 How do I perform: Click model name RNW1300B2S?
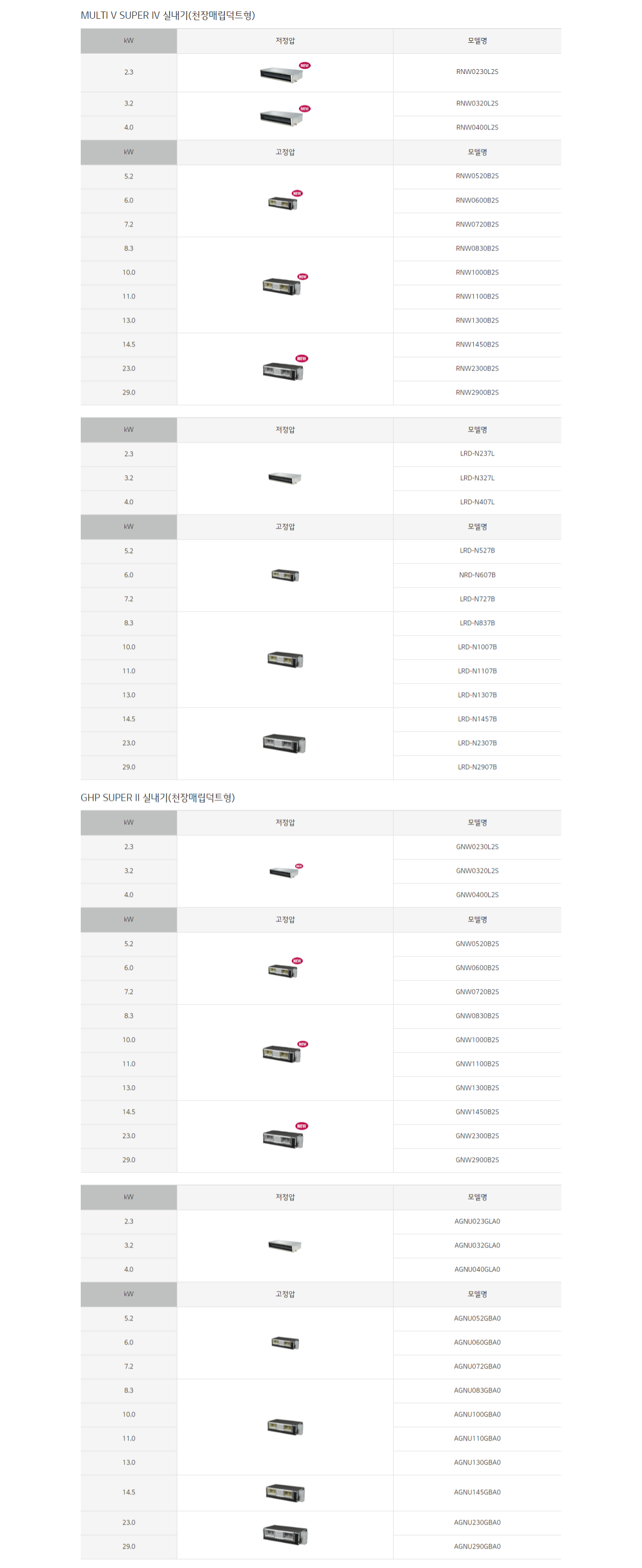tap(477, 320)
